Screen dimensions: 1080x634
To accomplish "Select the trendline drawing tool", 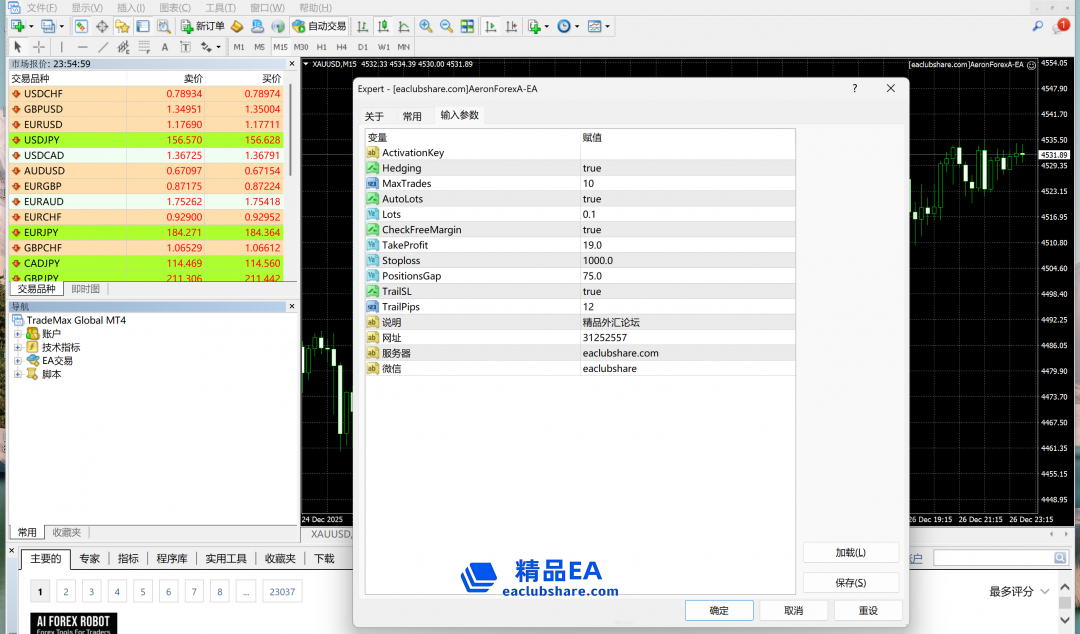I will click(x=103, y=47).
